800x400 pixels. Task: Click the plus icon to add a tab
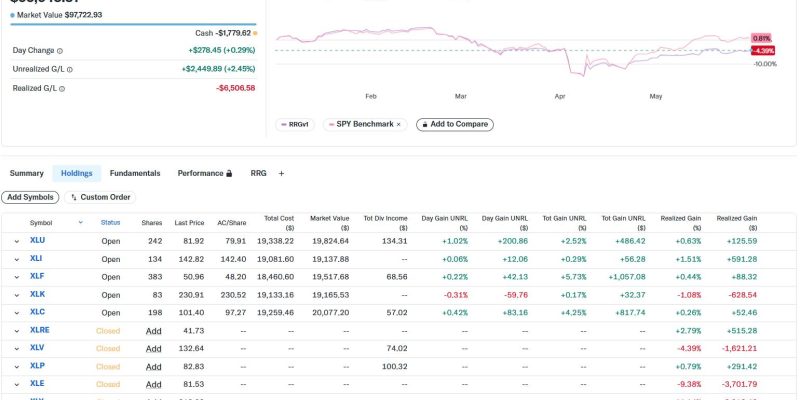point(281,173)
